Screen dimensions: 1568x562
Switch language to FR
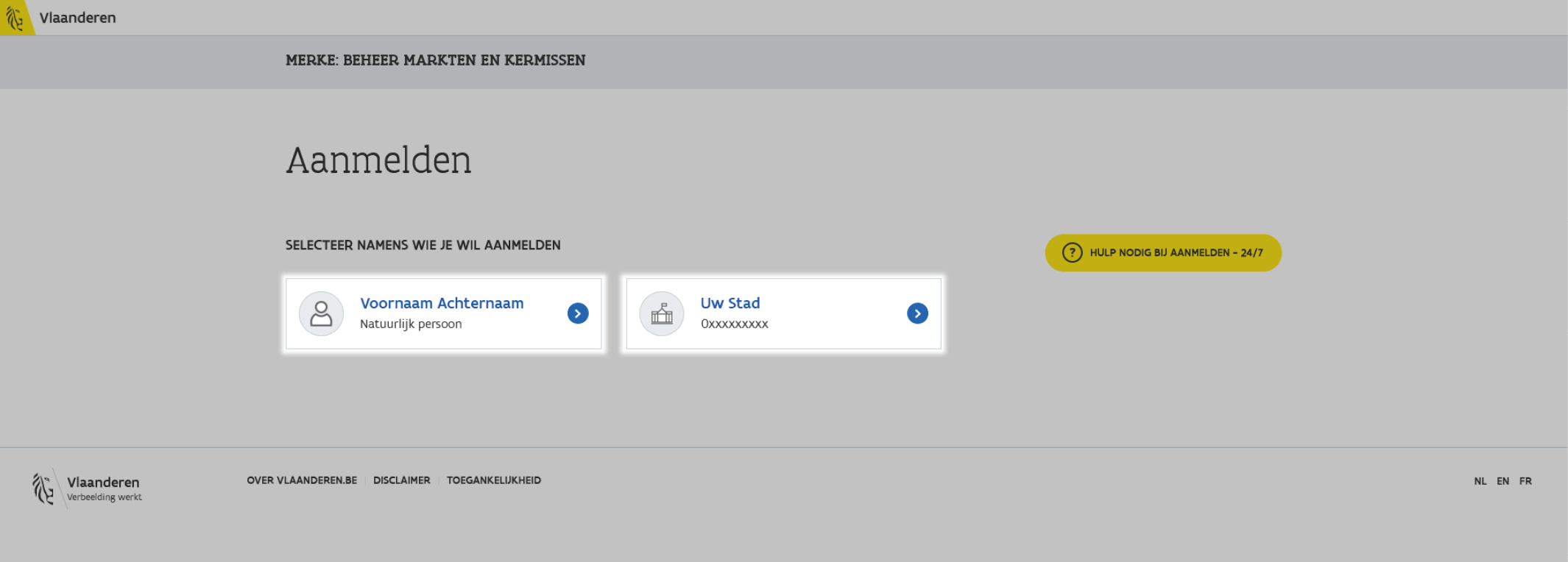pos(1525,481)
